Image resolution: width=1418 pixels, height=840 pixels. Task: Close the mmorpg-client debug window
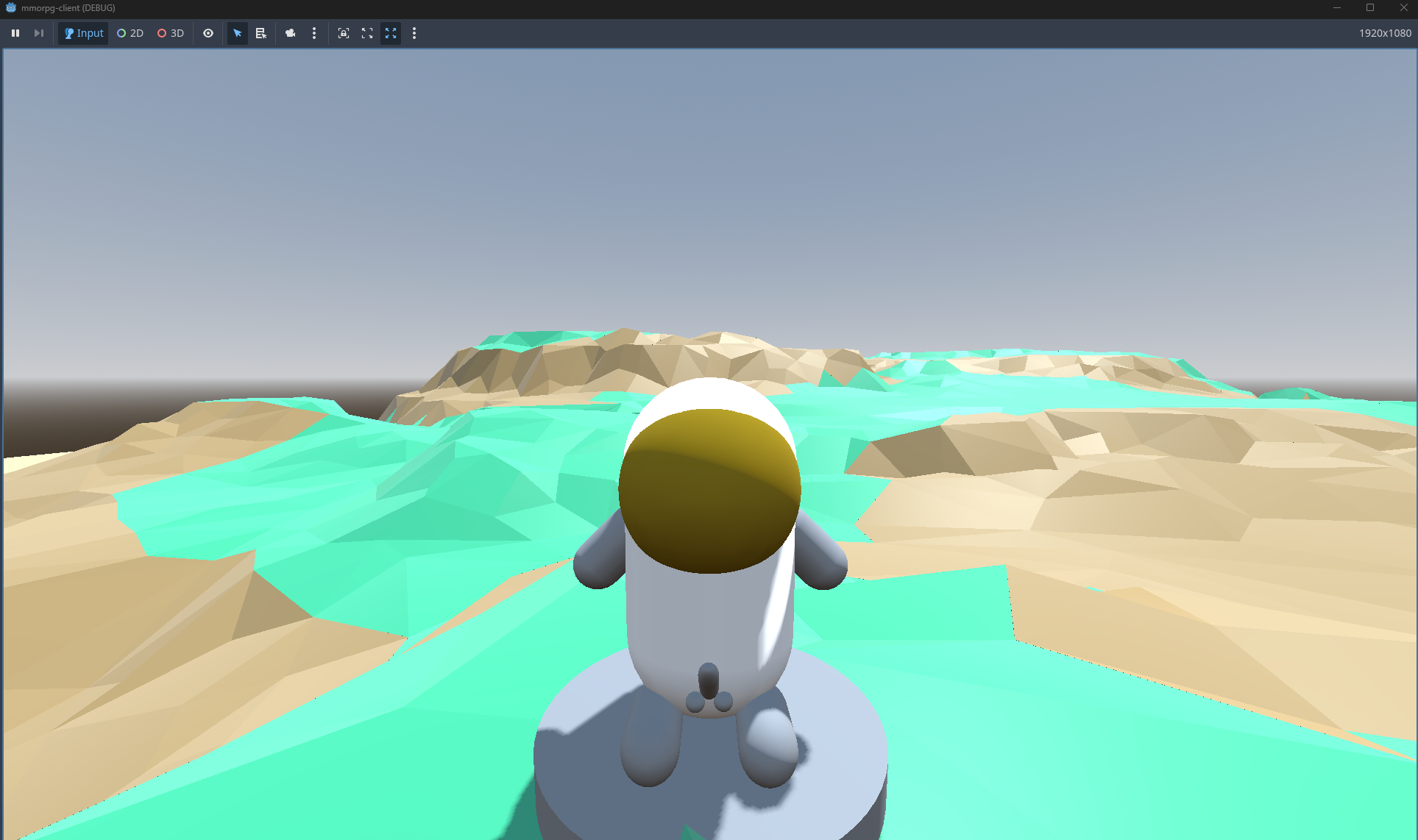pos(1403,7)
